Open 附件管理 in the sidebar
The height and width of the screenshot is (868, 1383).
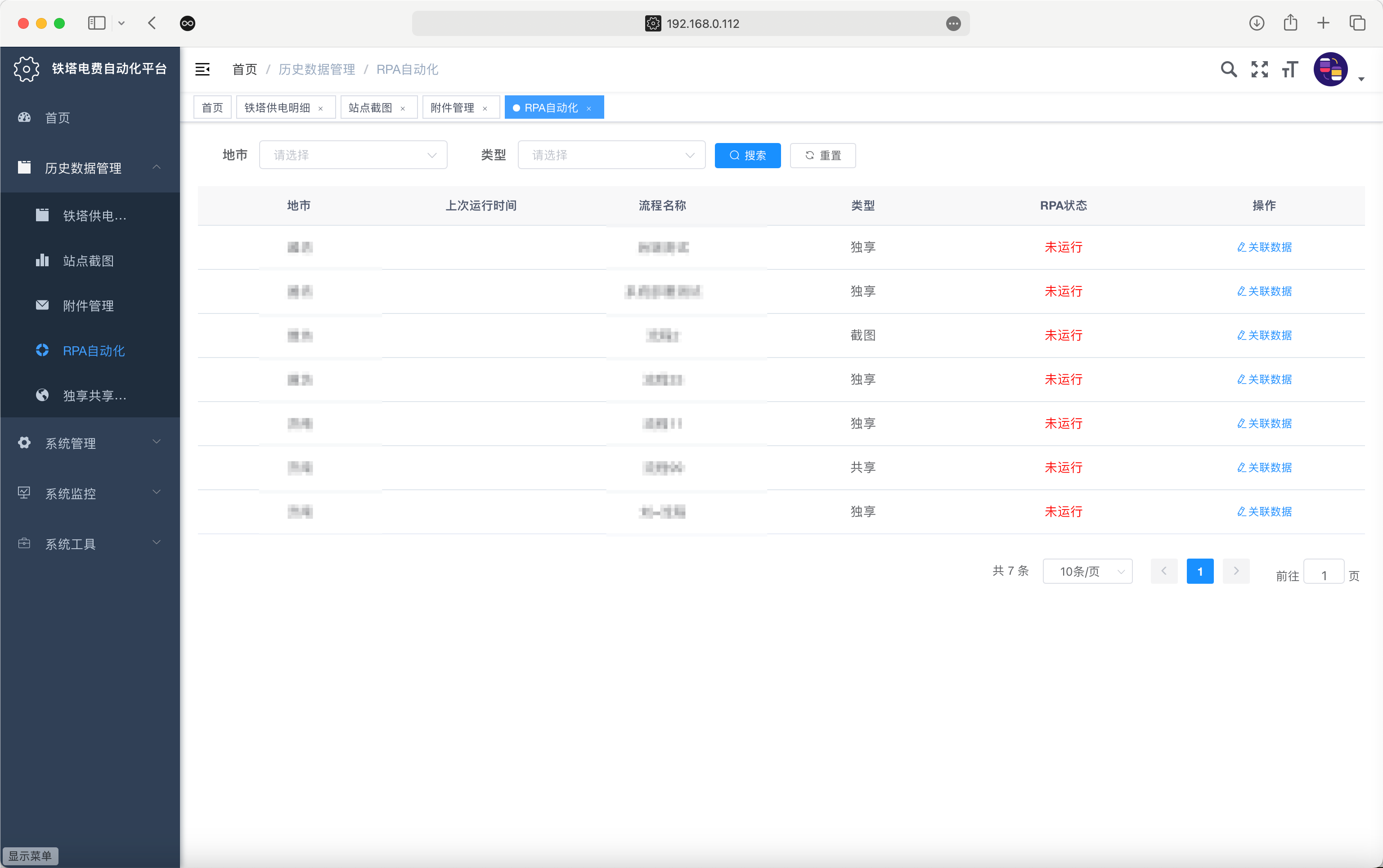click(89, 305)
